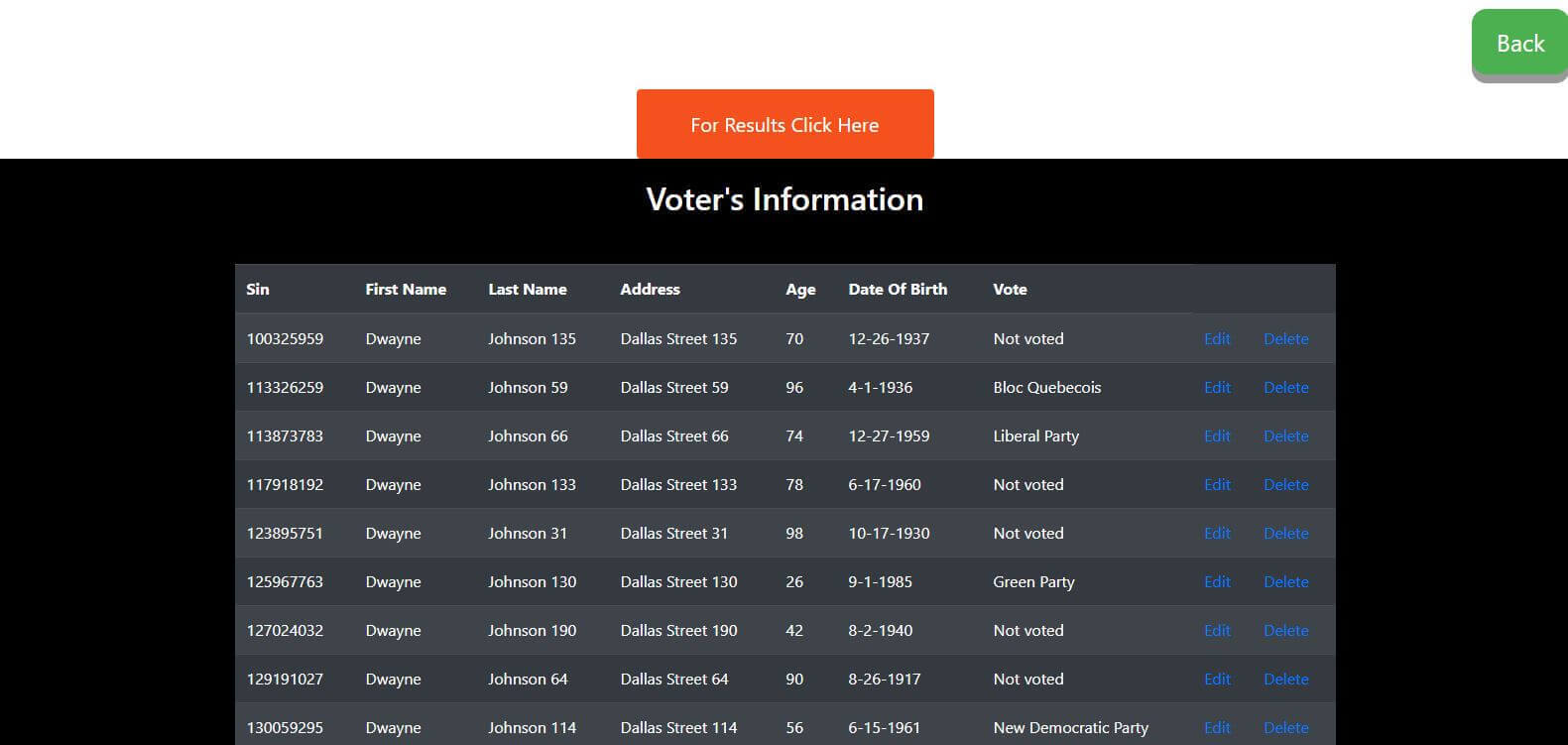Viewport: 1568px width, 745px height.
Task: Edit the Green Party voter's record
Action: 1217,582
